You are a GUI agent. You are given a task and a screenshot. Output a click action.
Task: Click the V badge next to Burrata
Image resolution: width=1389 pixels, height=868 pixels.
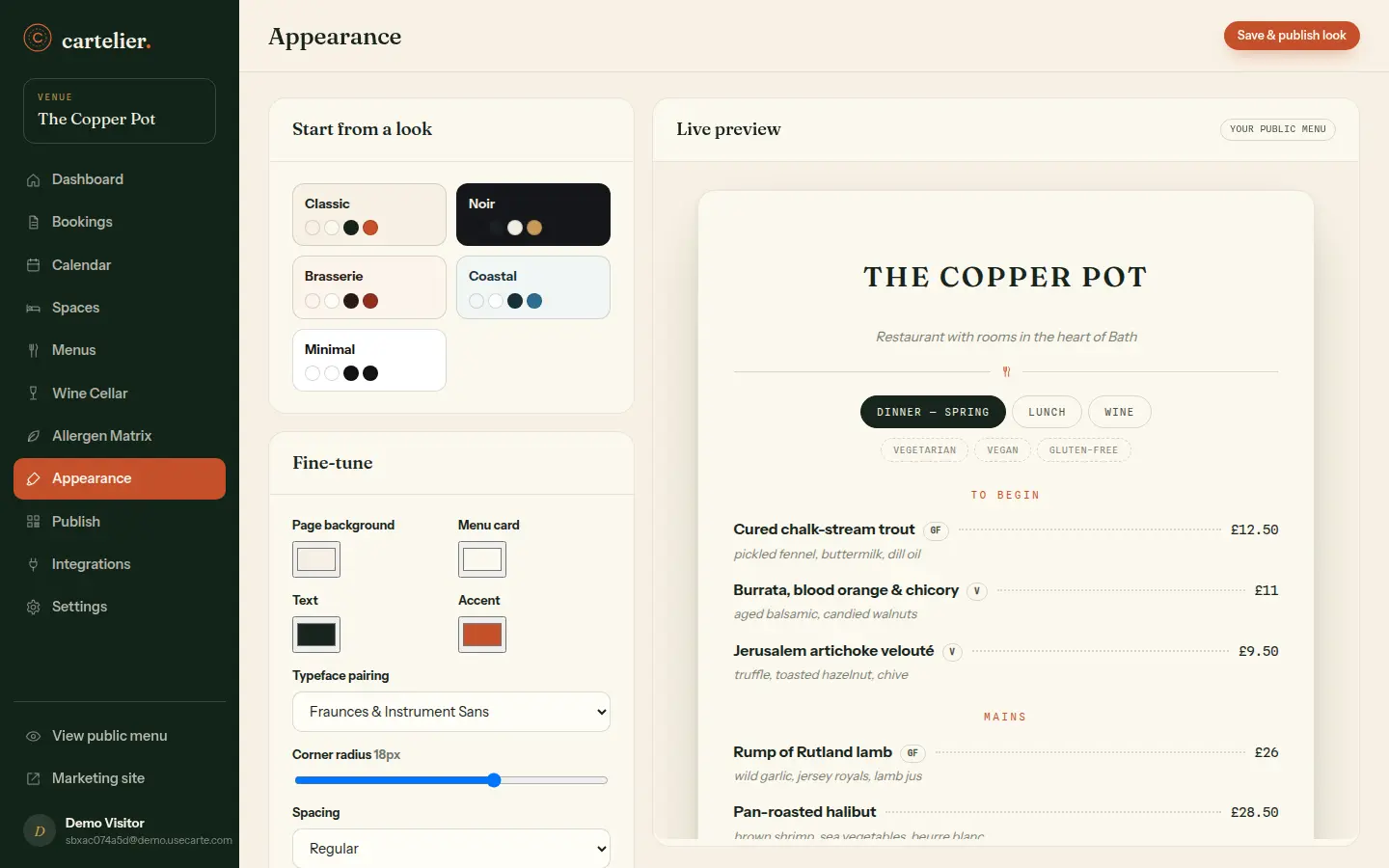click(977, 591)
